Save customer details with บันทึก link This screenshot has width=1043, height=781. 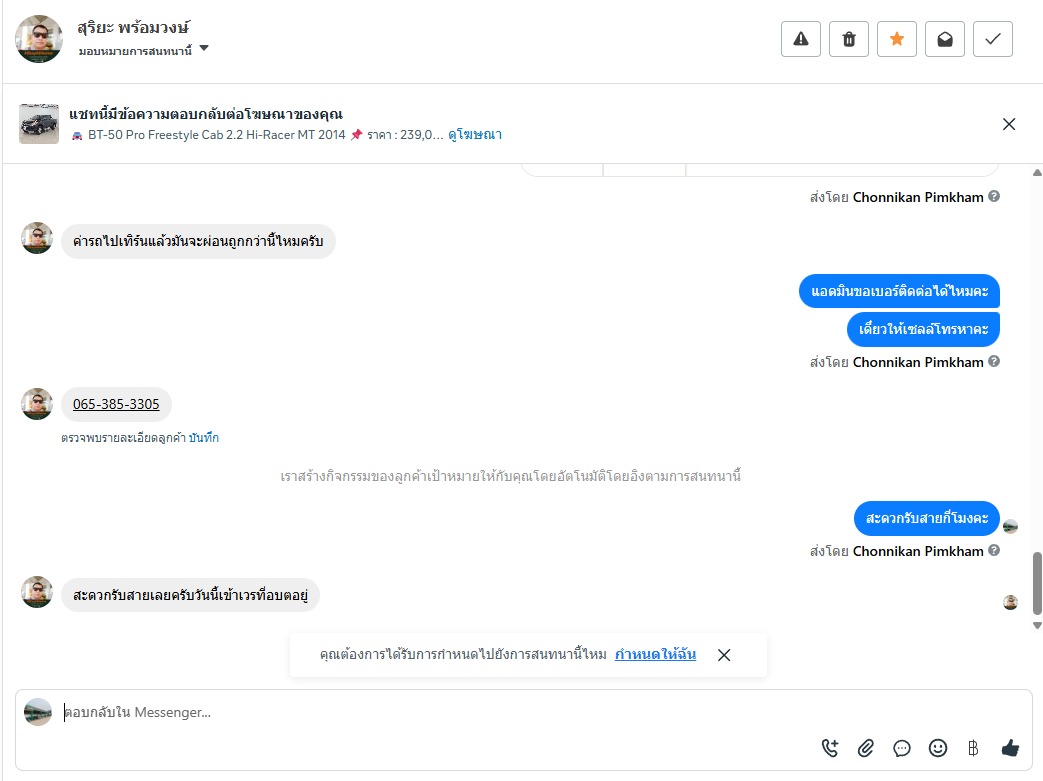point(204,438)
